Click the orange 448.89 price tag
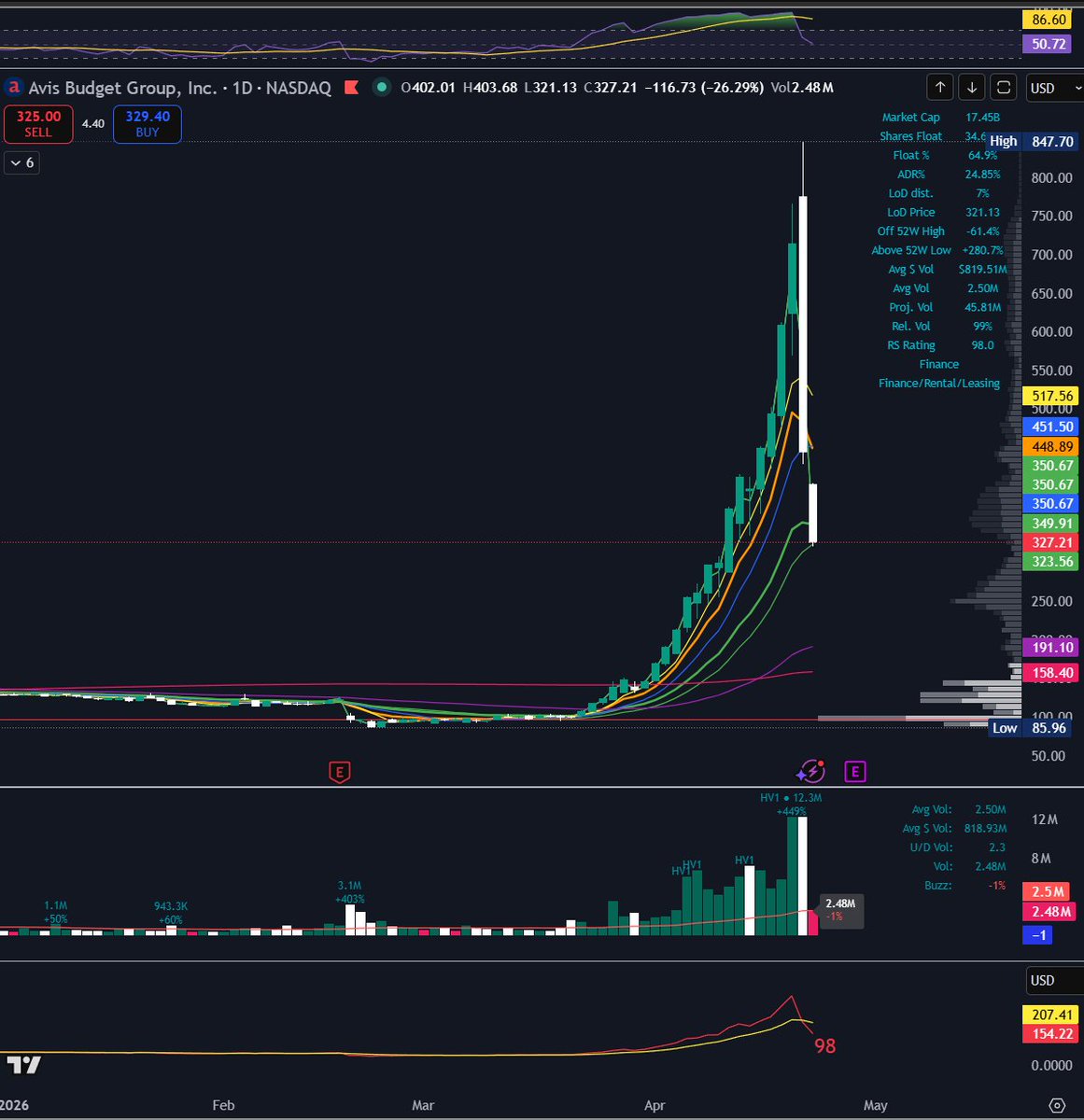 1052,447
